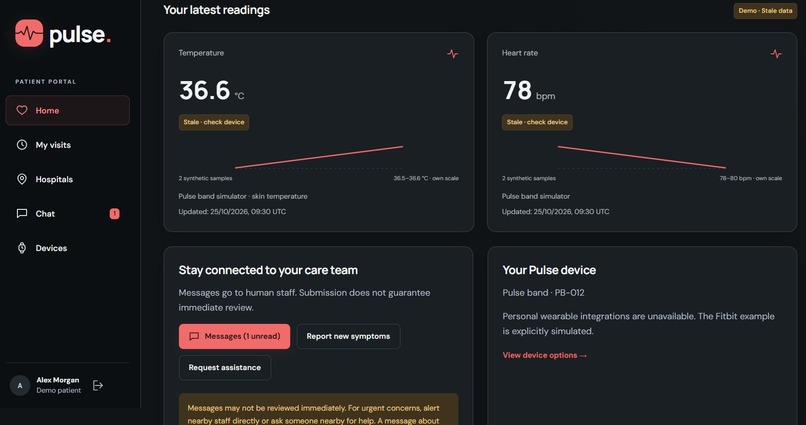The image size is (806, 425).
Task: Click the heart icon beside Home
Action: 22,110
